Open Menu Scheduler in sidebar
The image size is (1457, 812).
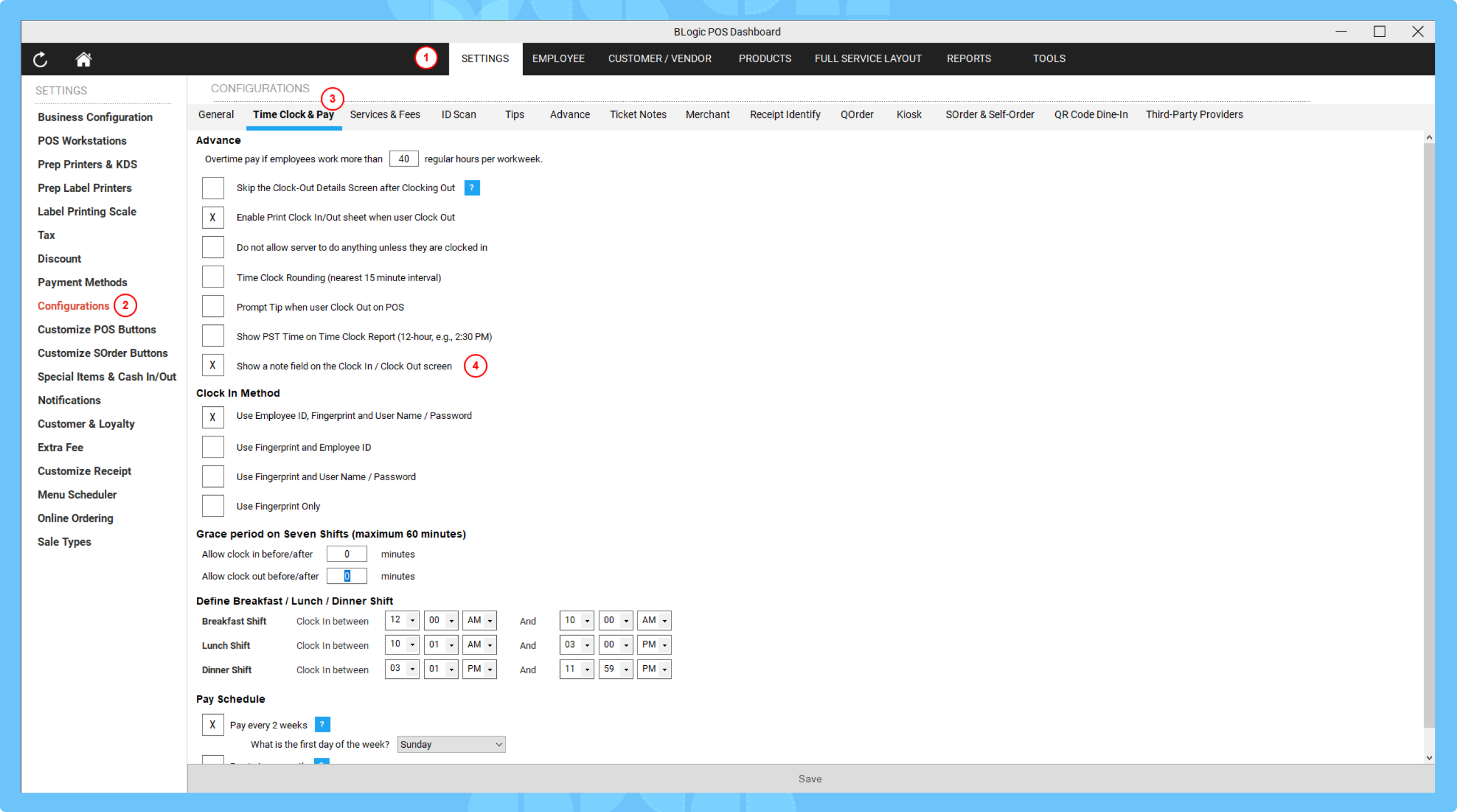[77, 495]
